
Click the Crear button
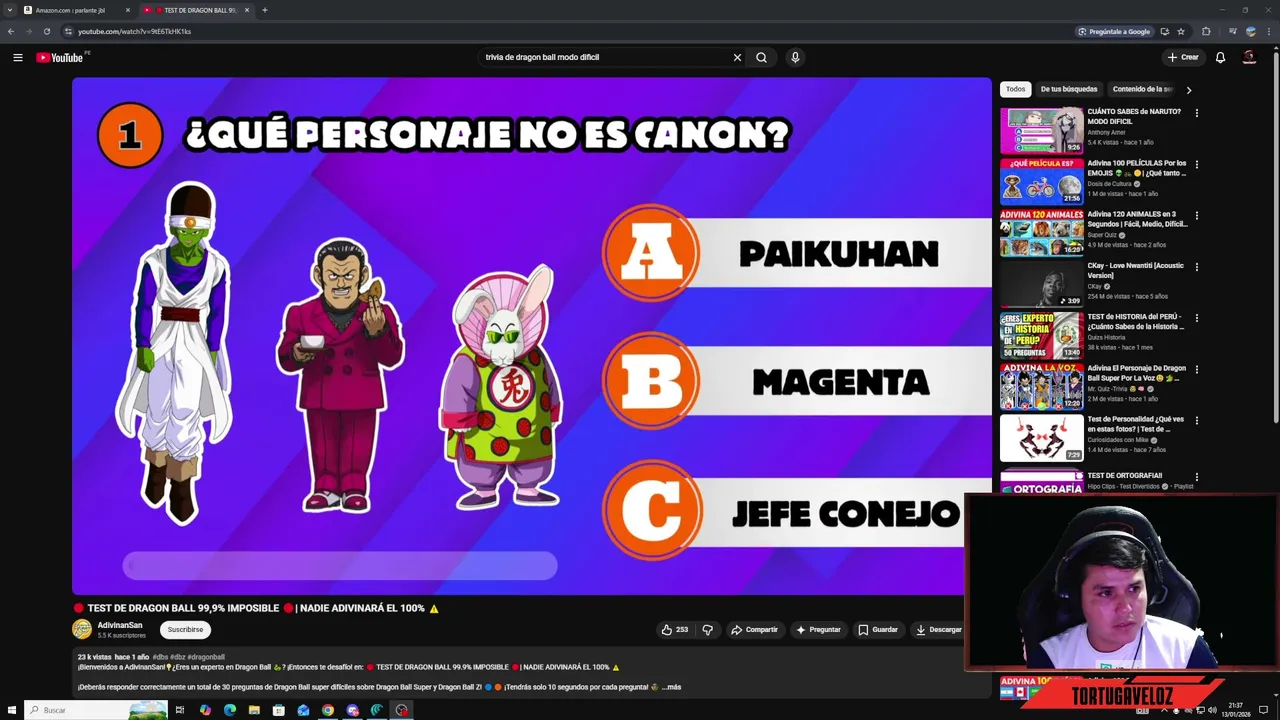[x=1183, y=57]
